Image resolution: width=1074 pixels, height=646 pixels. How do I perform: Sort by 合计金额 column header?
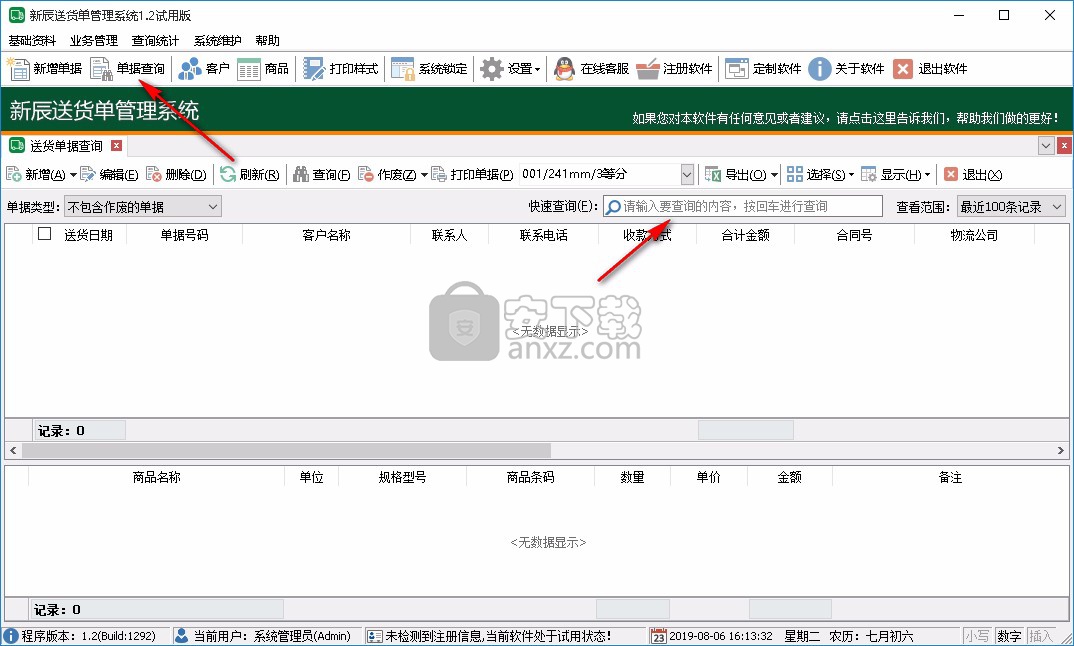(x=745, y=235)
